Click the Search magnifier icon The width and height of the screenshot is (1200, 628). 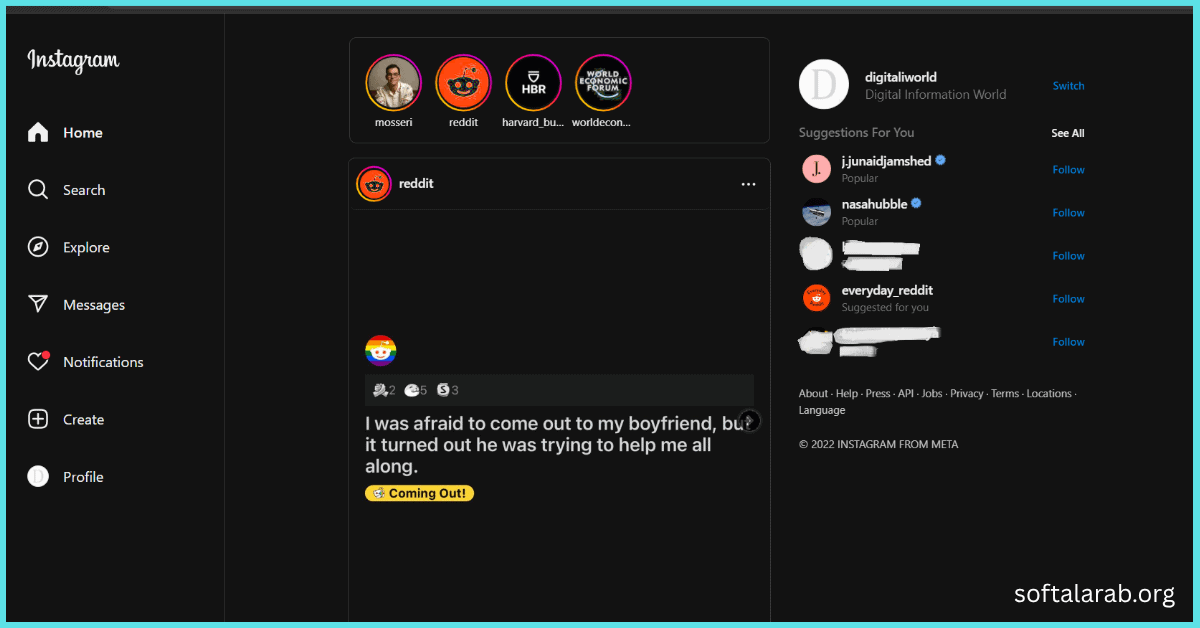[38, 190]
